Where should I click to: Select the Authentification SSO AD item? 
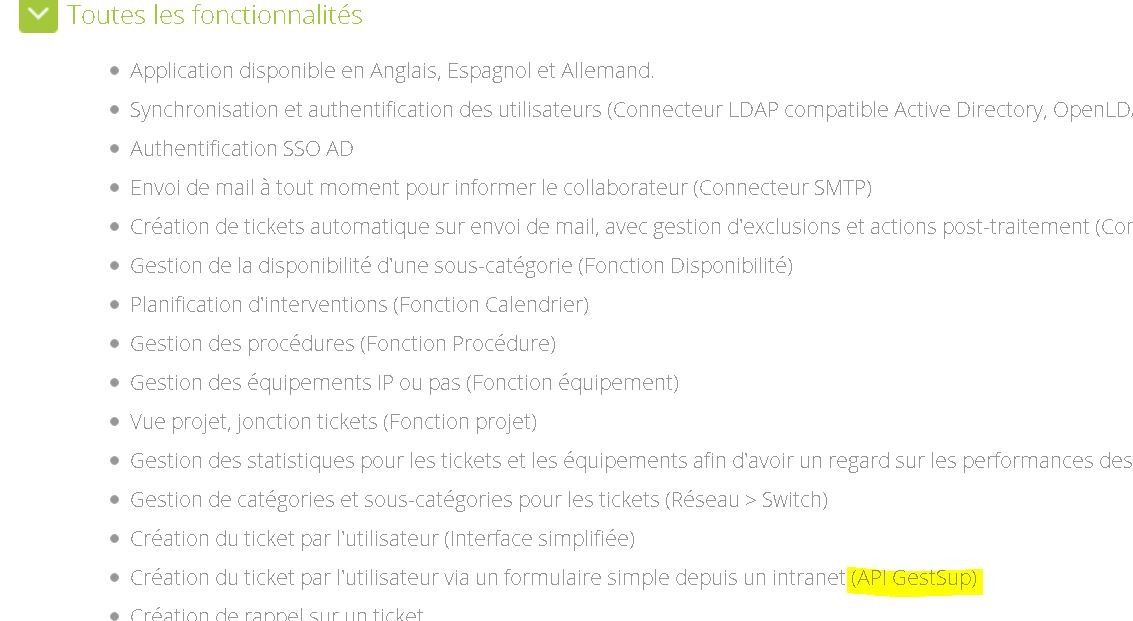pos(241,149)
